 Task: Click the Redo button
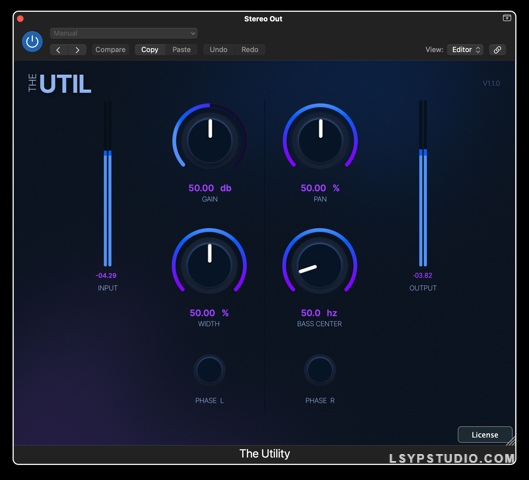pos(250,50)
